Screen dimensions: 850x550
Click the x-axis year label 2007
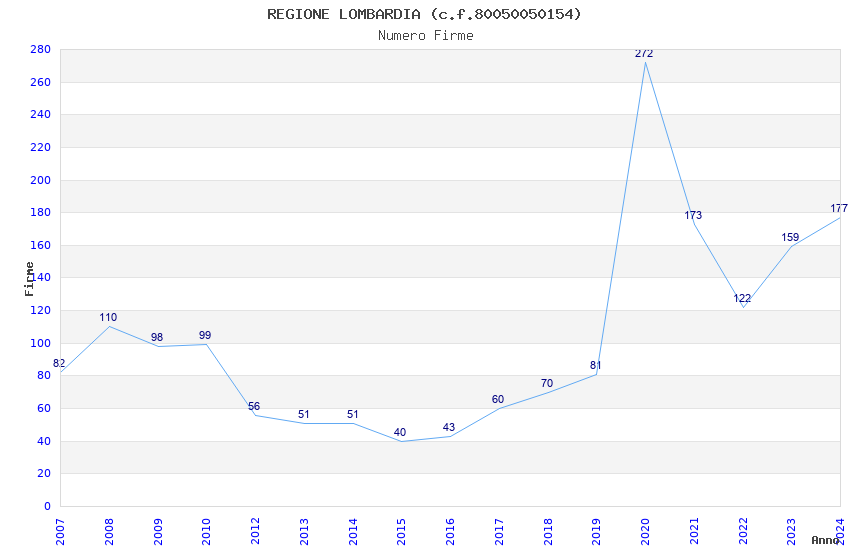click(x=60, y=532)
